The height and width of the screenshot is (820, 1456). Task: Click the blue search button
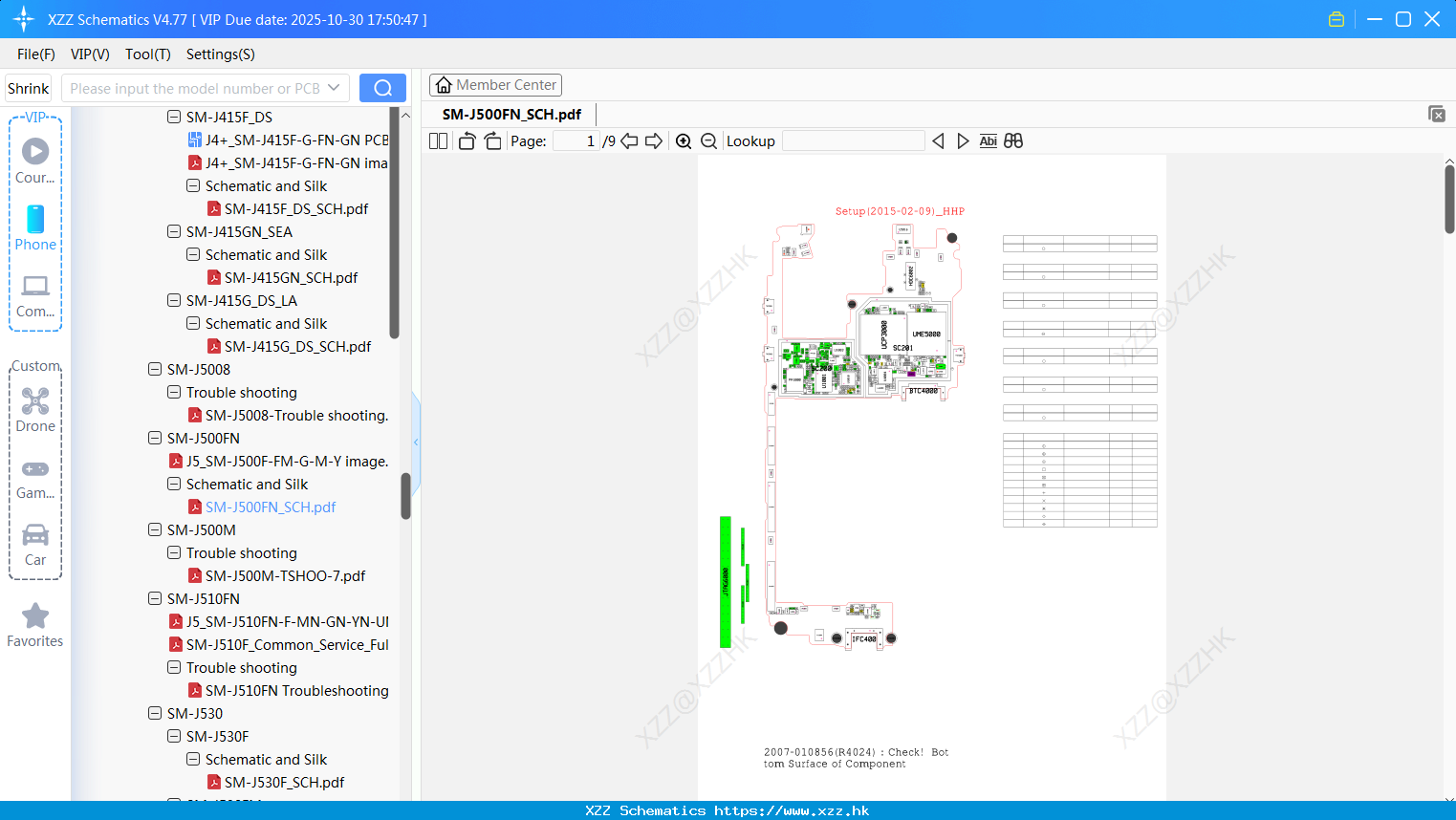coord(382,88)
